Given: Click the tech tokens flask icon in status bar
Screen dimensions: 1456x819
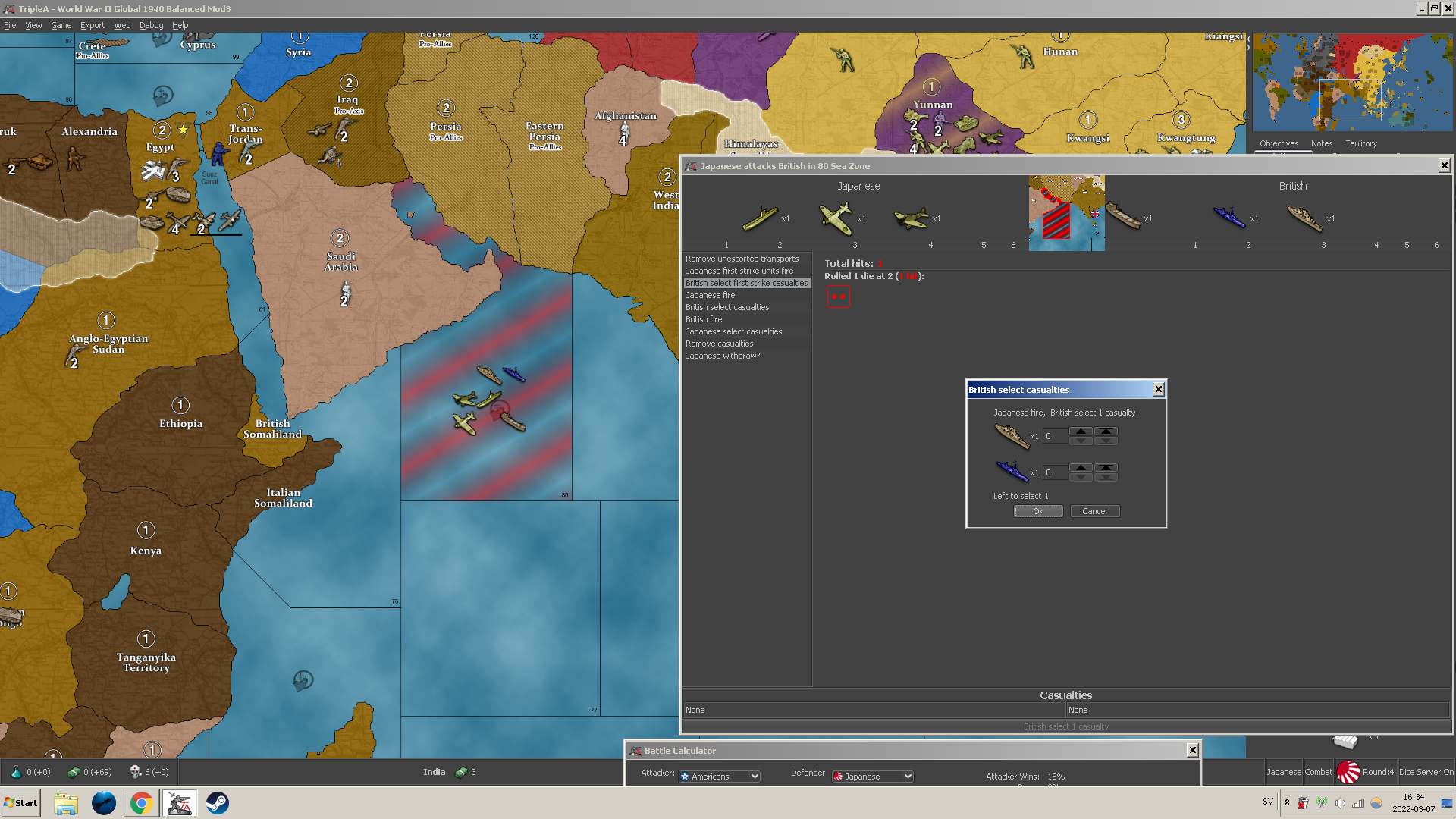Looking at the screenshot, I should point(16,772).
